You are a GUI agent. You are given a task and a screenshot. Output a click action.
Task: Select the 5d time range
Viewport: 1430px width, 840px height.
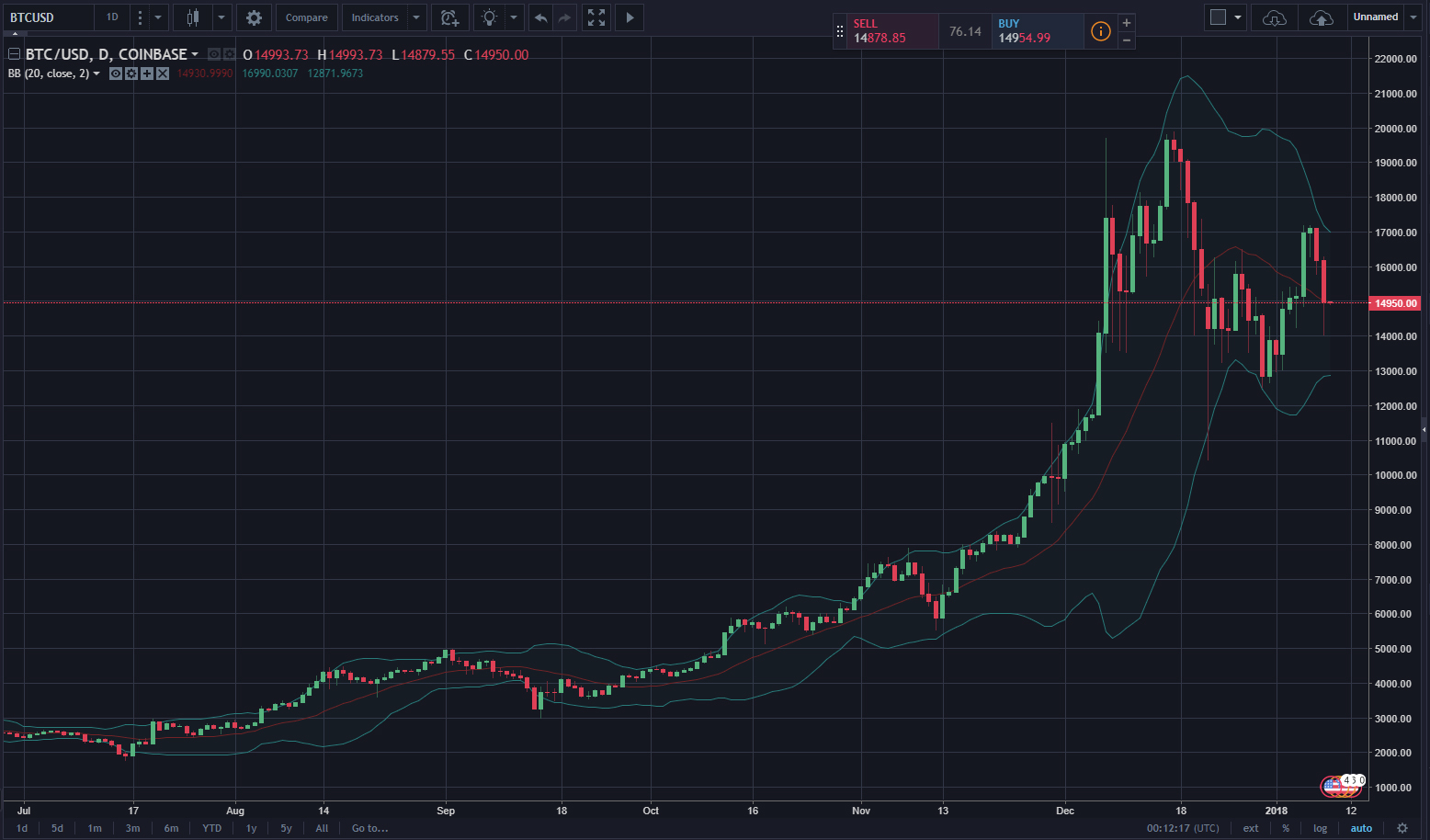coord(57,828)
